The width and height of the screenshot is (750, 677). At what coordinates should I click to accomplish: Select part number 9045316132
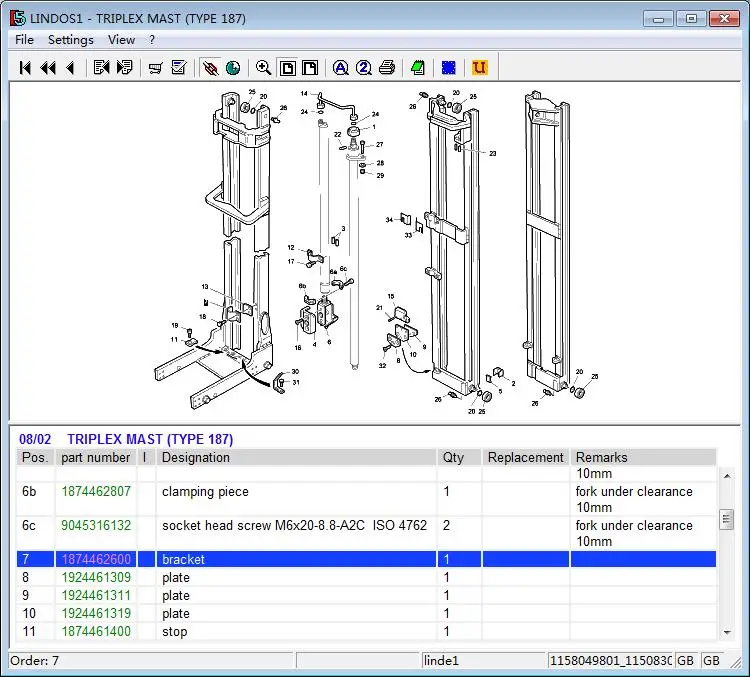(x=96, y=525)
